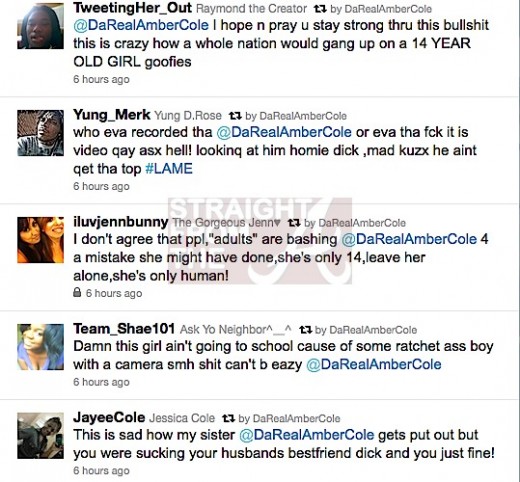Click the lock icon on iluvjennbunny's tweet
Image resolution: width=520 pixels, height=482 pixels.
tap(77, 293)
